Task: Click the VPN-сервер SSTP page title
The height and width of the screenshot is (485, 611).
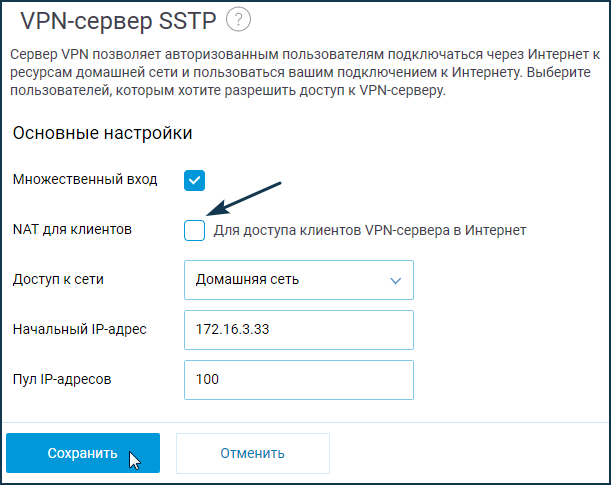Action: tap(118, 21)
